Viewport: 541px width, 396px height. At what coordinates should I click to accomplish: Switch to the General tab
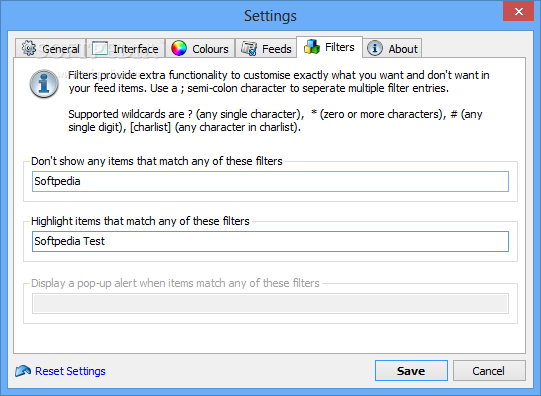pos(50,48)
